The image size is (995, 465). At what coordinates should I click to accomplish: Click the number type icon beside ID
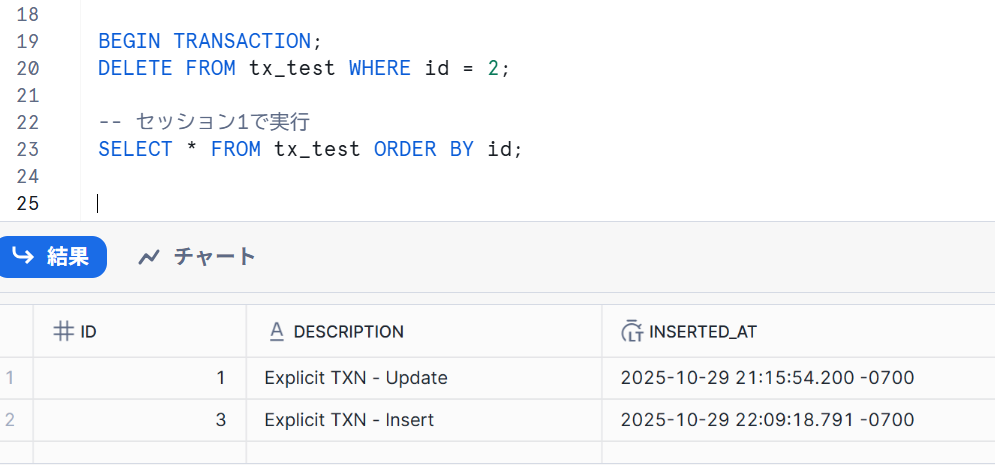tap(63, 331)
